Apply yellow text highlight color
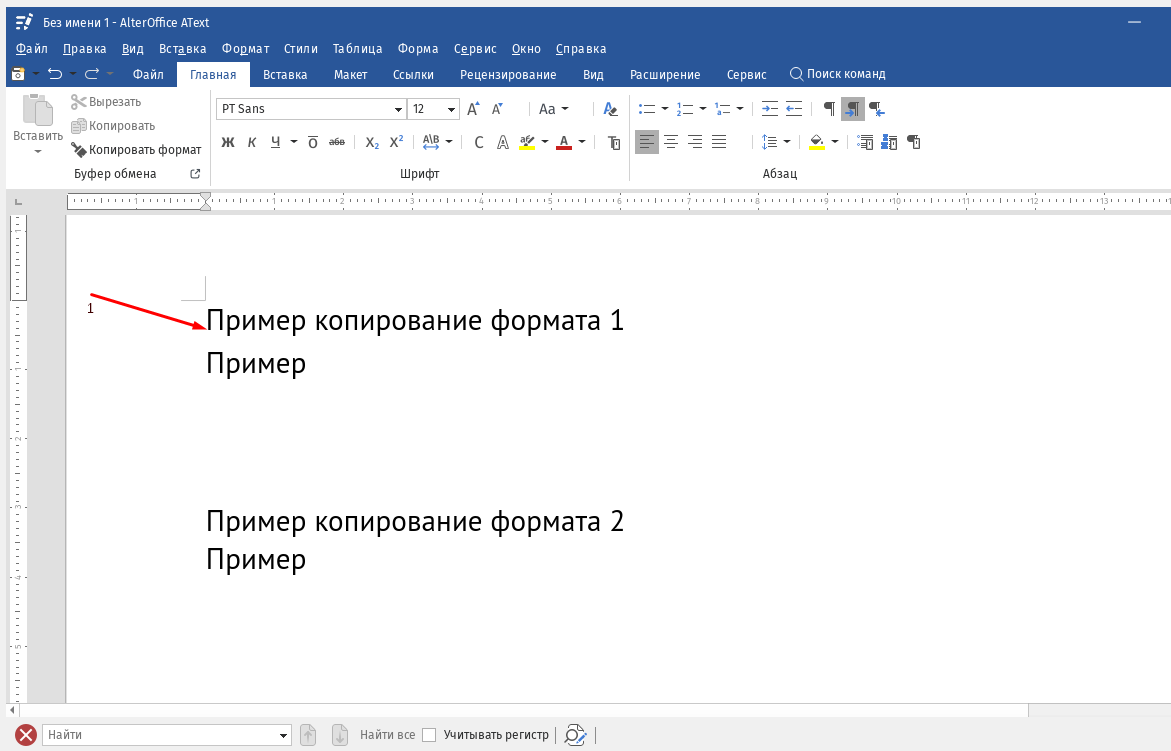 527,142
